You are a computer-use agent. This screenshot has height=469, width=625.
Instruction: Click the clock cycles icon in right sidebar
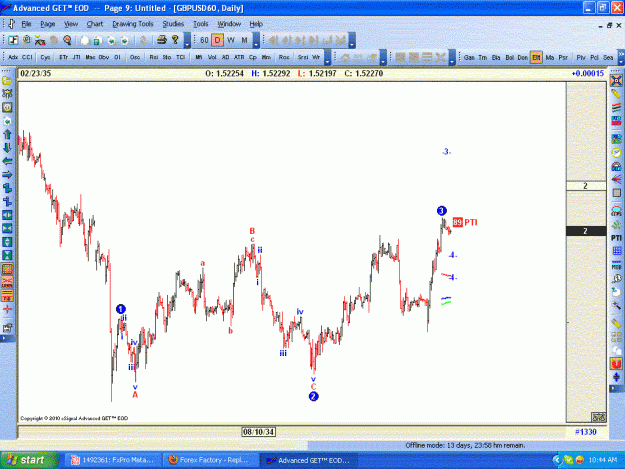pyautogui.click(x=616, y=153)
